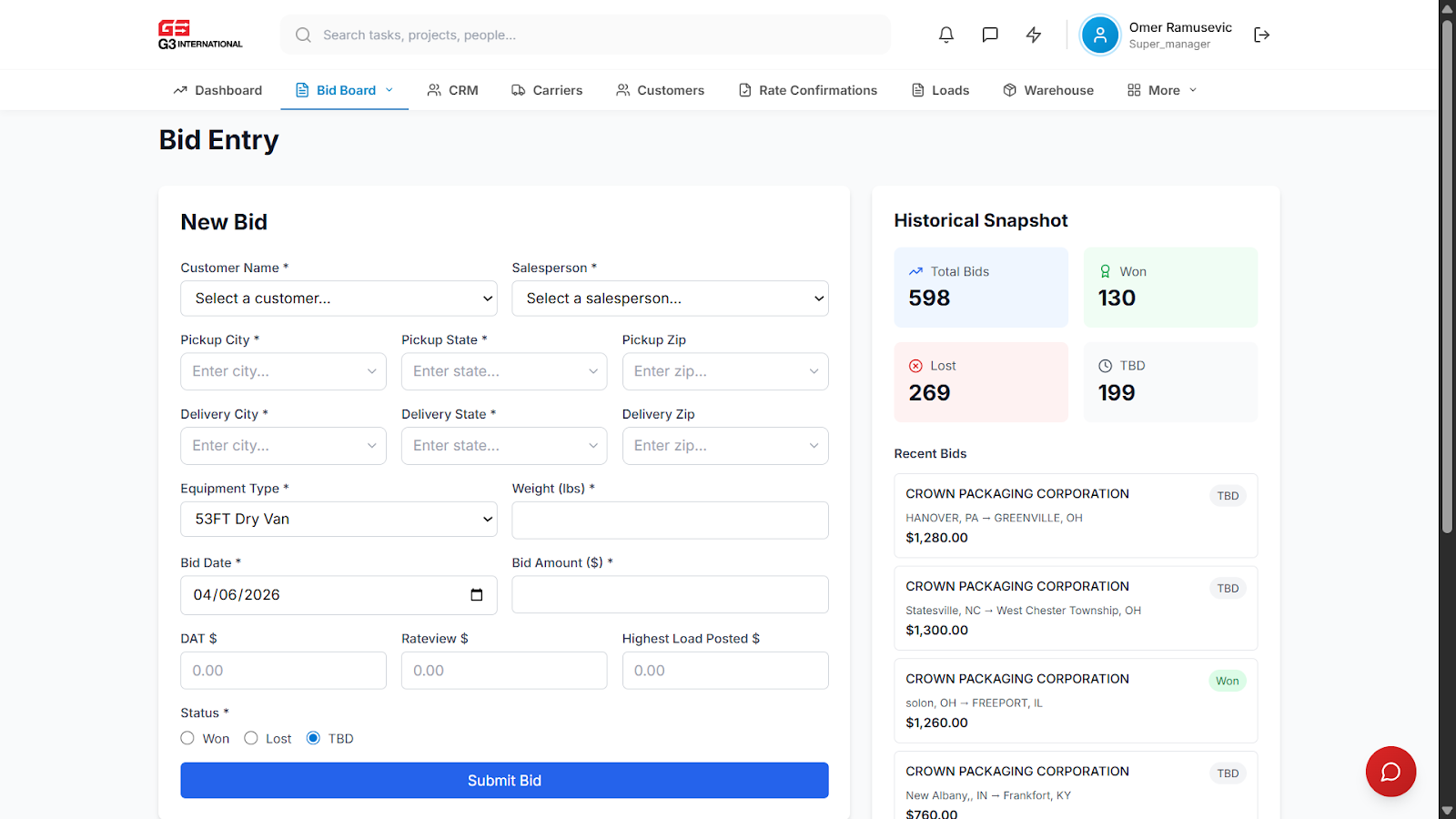The height and width of the screenshot is (819, 1456).
Task: Open the red chat support bubble
Action: point(1390,772)
